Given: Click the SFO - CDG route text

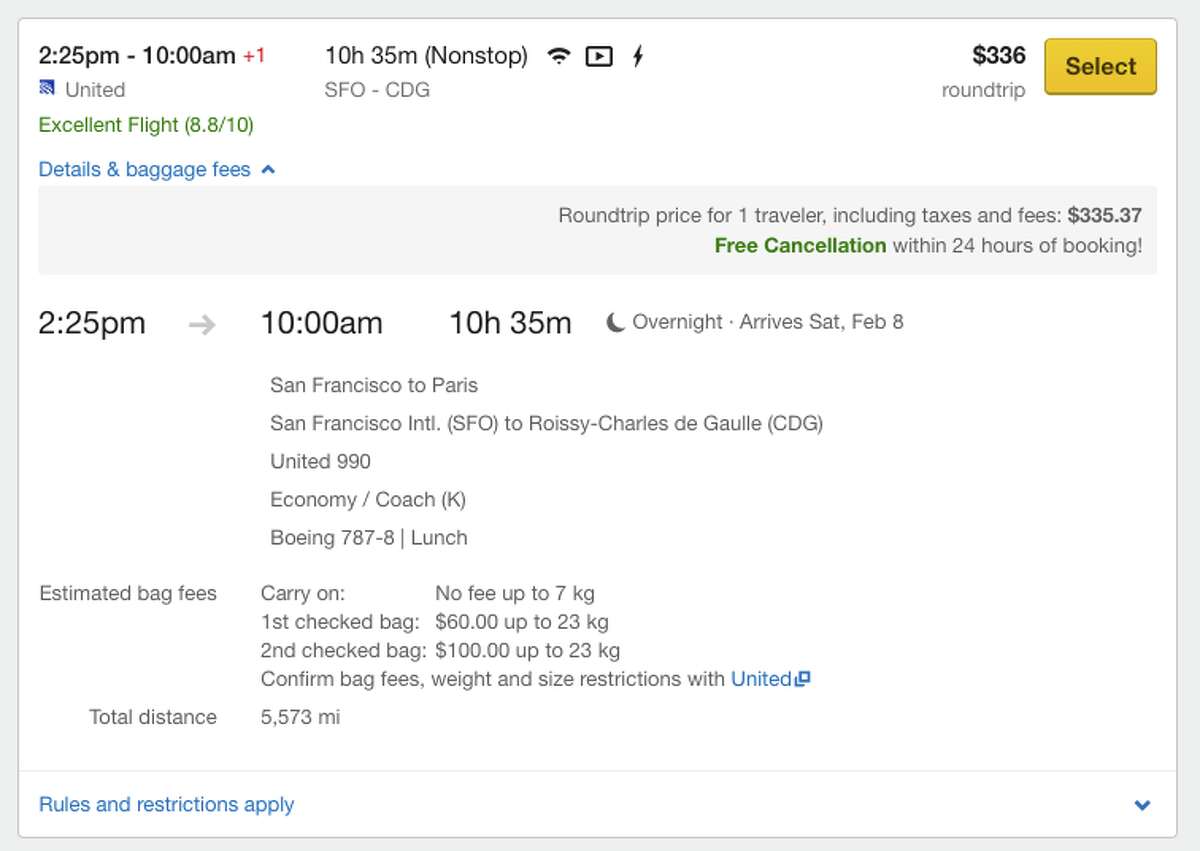Looking at the screenshot, I should click(x=377, y=90).
